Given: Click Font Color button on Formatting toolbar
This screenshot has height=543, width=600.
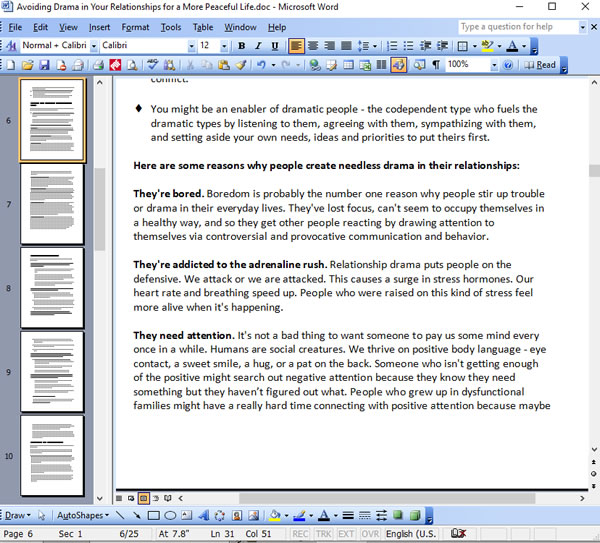Looking at the screenshot, I should click(512, 46).
